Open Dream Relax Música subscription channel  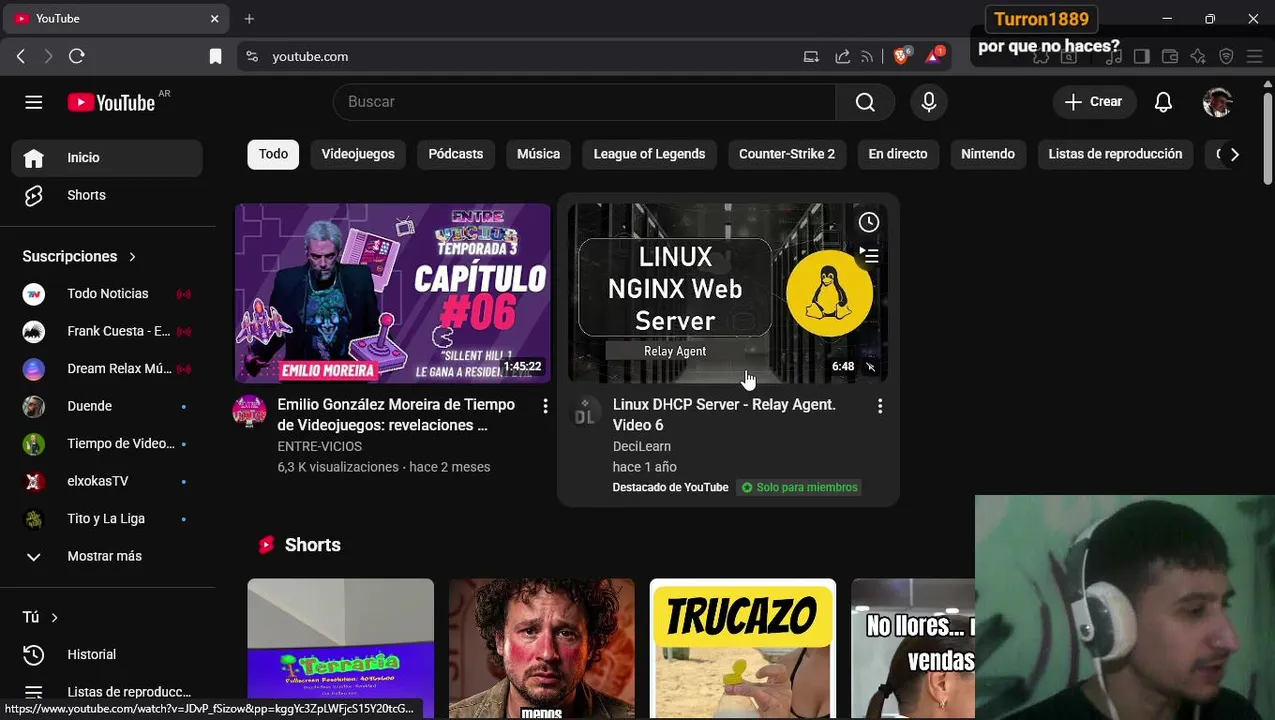[107, 369]
